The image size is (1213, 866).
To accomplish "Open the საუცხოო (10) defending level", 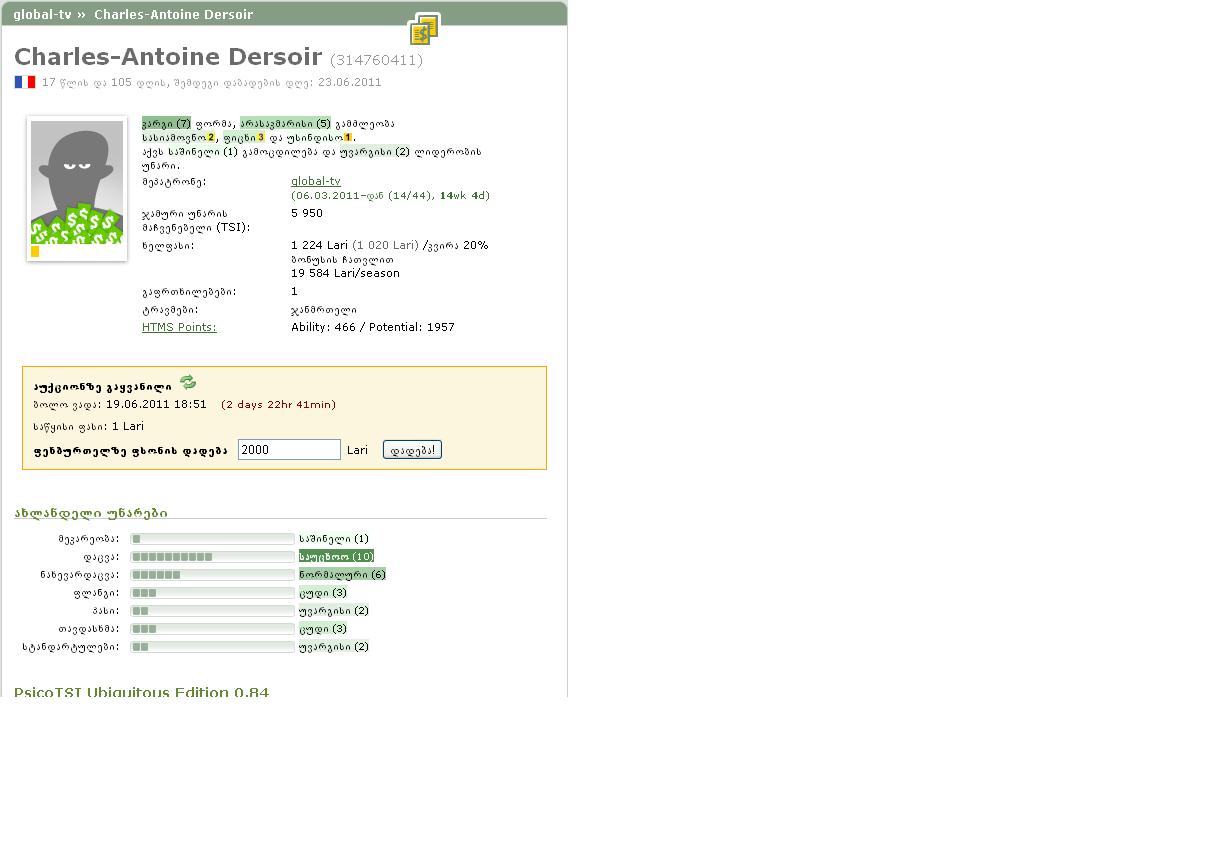I will point(336,557).
